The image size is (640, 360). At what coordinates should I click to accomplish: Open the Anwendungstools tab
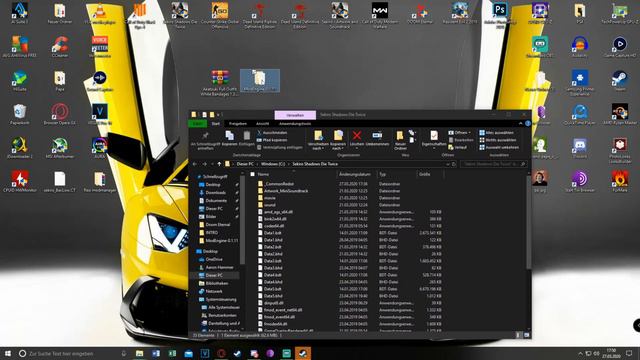pos(295,123)
